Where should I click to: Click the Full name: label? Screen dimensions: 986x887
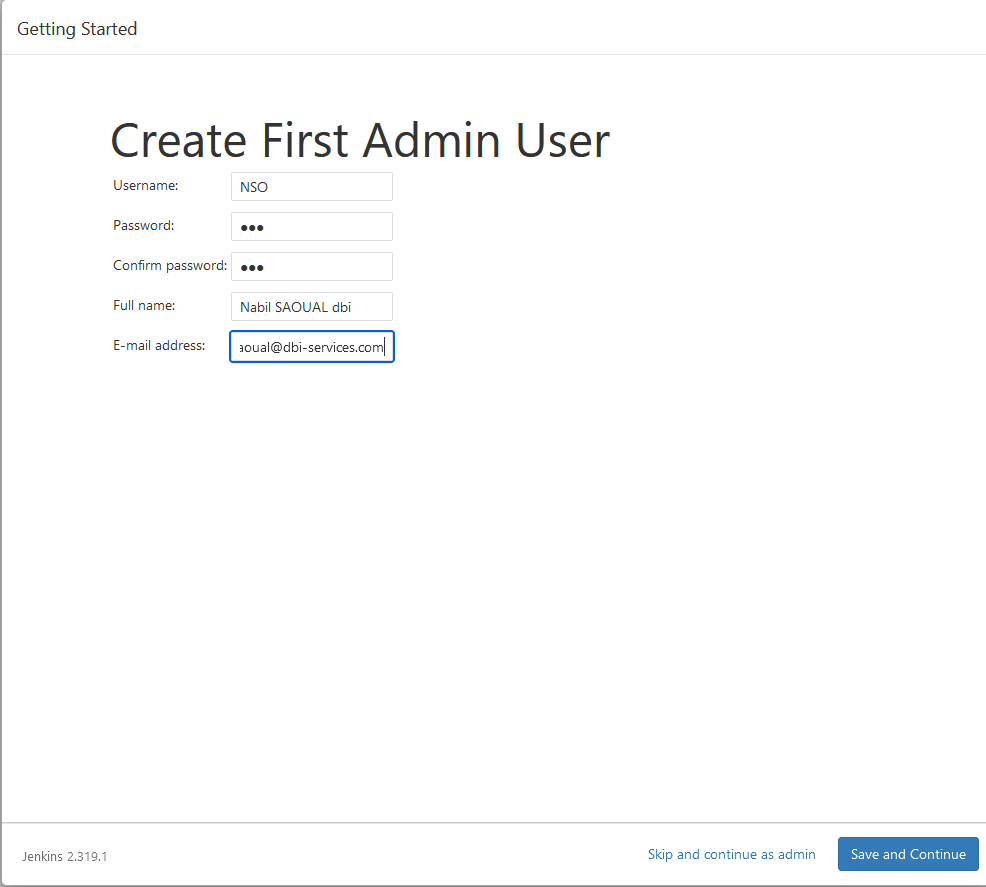coord(144,306)
